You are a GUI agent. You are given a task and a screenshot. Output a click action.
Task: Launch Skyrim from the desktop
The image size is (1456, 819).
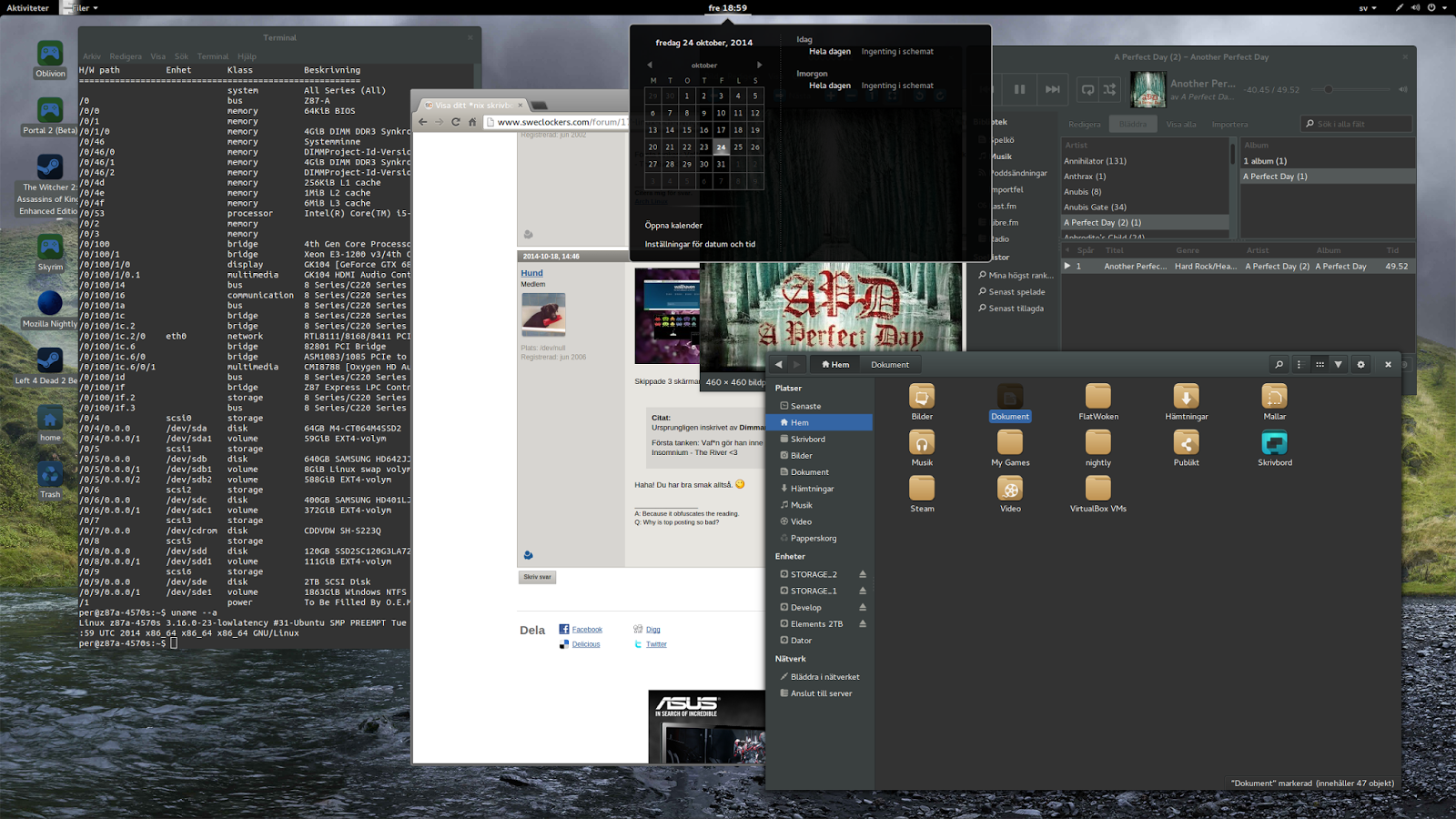(50, 248)
